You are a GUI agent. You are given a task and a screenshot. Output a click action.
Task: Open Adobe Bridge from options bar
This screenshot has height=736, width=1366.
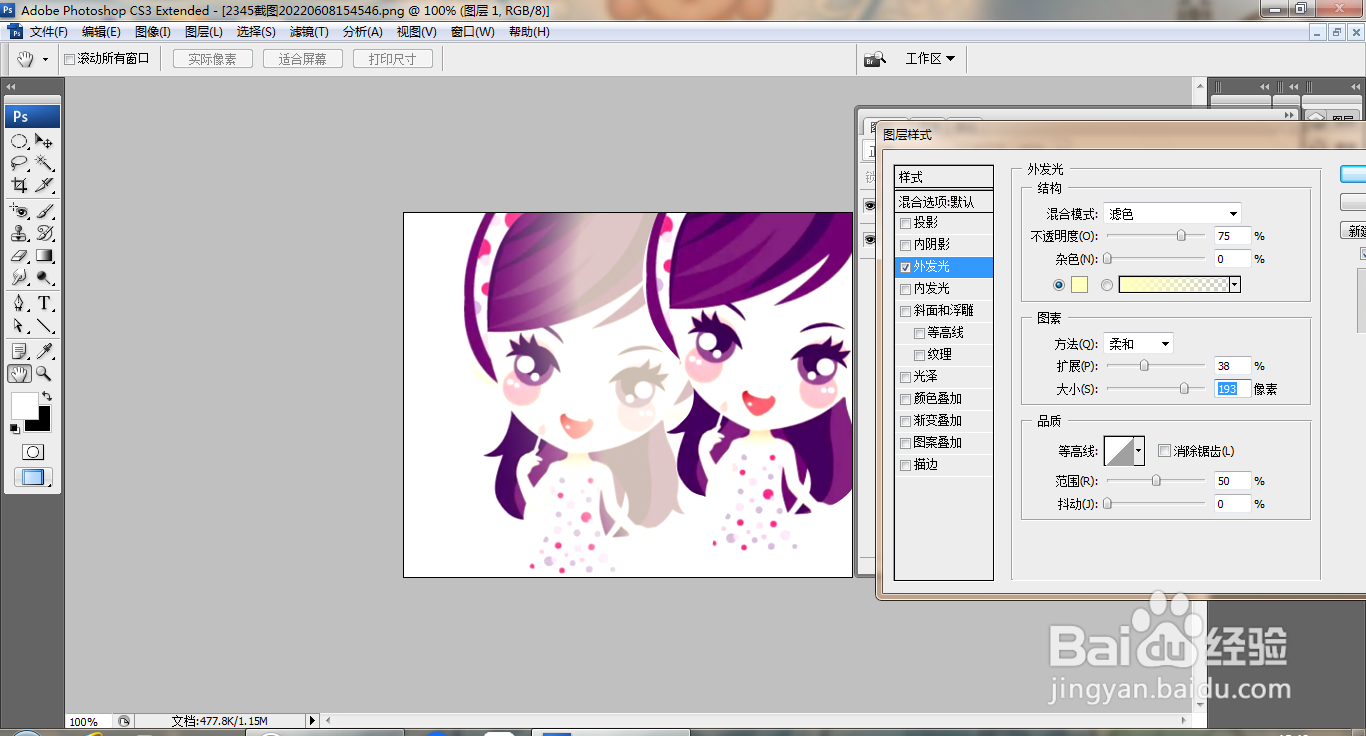tap(875, 59)
